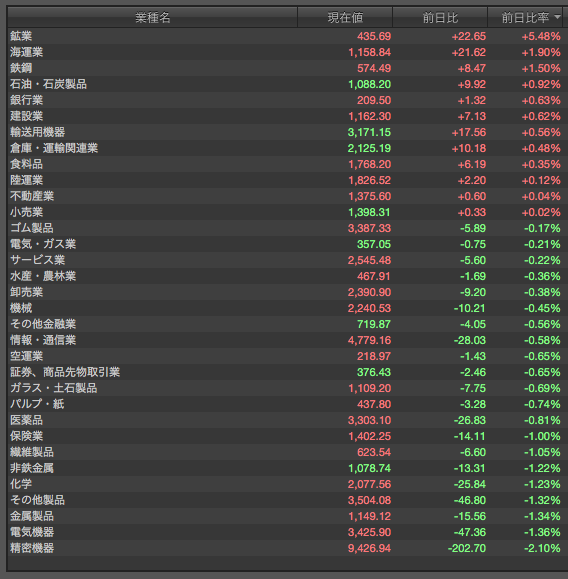Click the change value +22.65
568x579 pixels.
469,36
